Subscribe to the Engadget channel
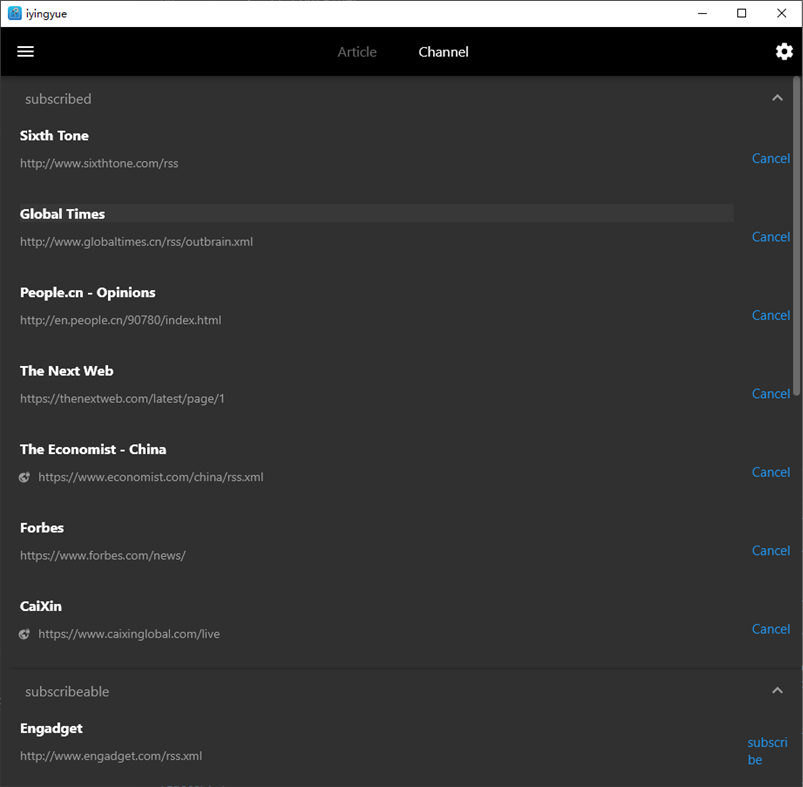The height and width of the screenshot is (787, 803). [767, 751]
